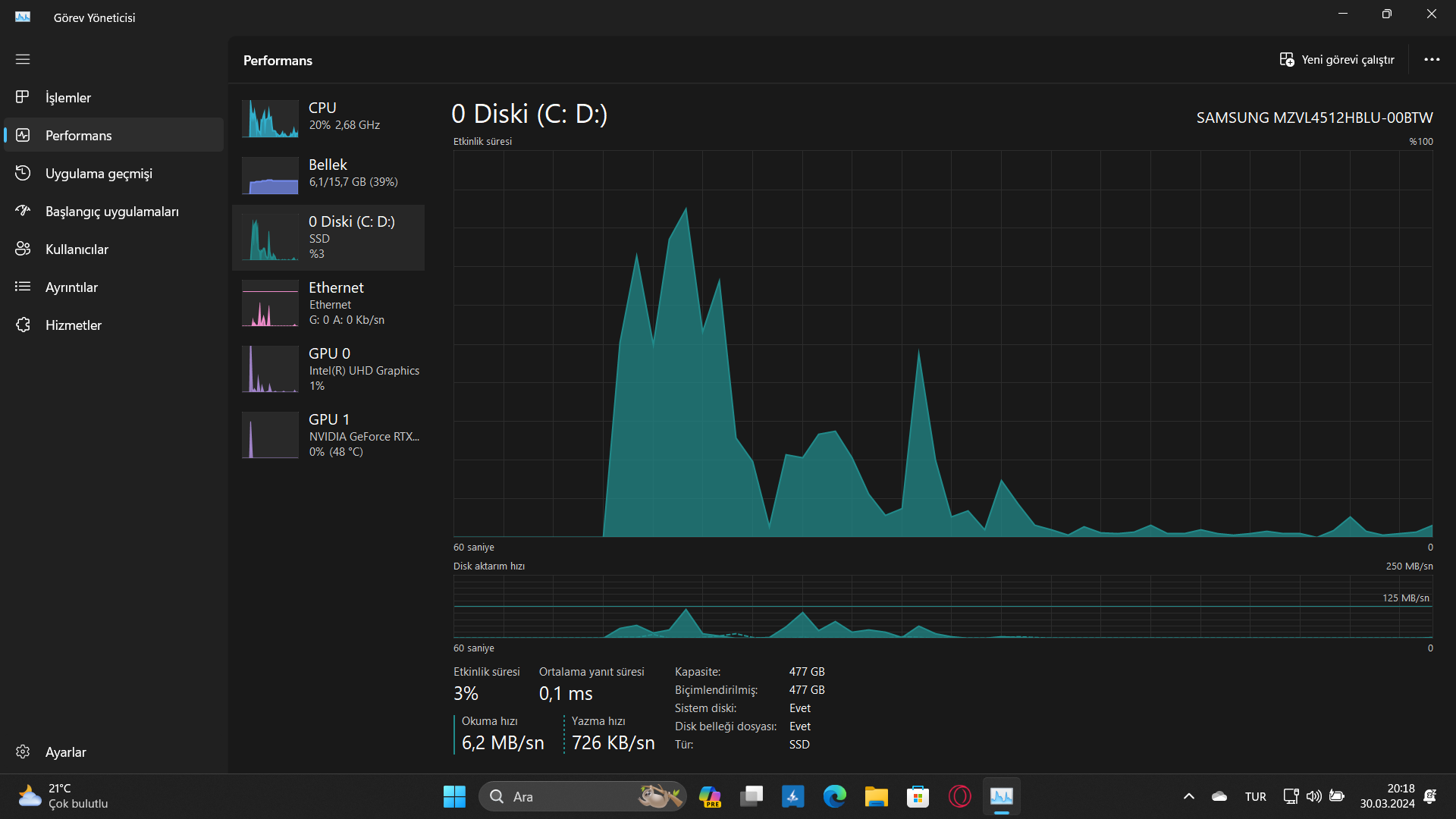The image size is (1456, 819).
Task: Open the Ayarlar settings page
Action: point(65,752)
